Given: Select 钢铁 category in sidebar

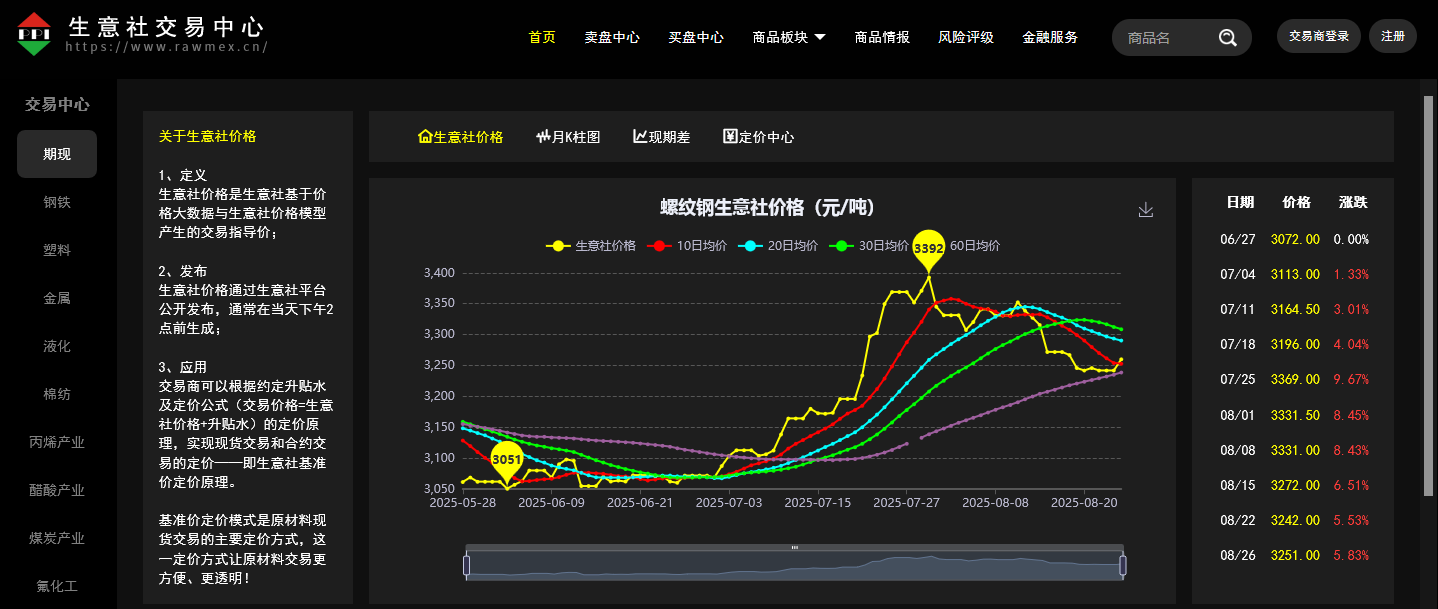Looking at the screenshot, I should click(x=57, y=202).
